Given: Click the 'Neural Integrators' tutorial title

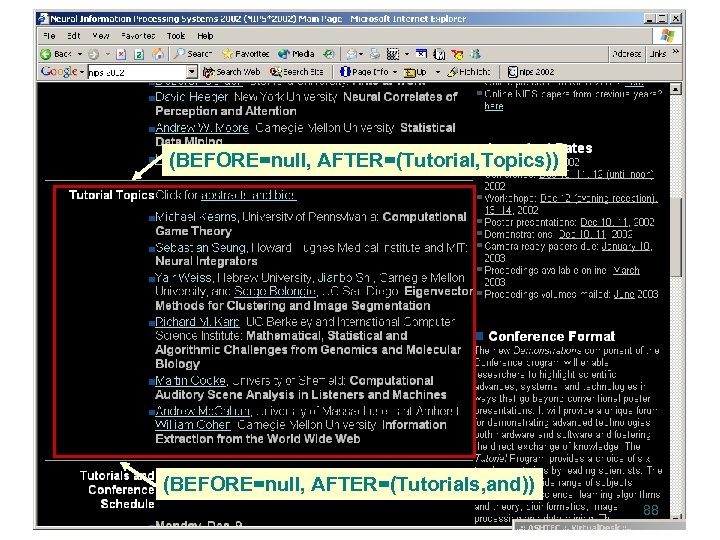Looking at the screenshot, I should [206, 261].
